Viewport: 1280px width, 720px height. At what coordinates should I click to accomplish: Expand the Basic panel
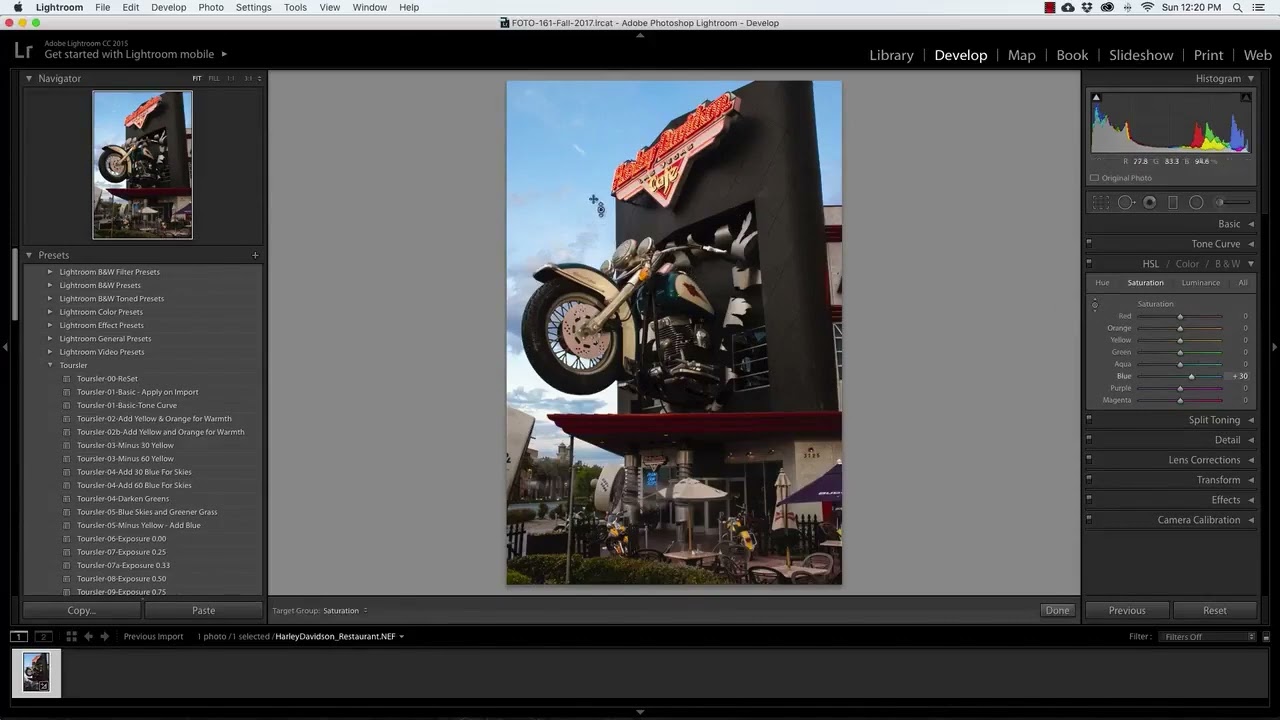(x=1250, y=224)
